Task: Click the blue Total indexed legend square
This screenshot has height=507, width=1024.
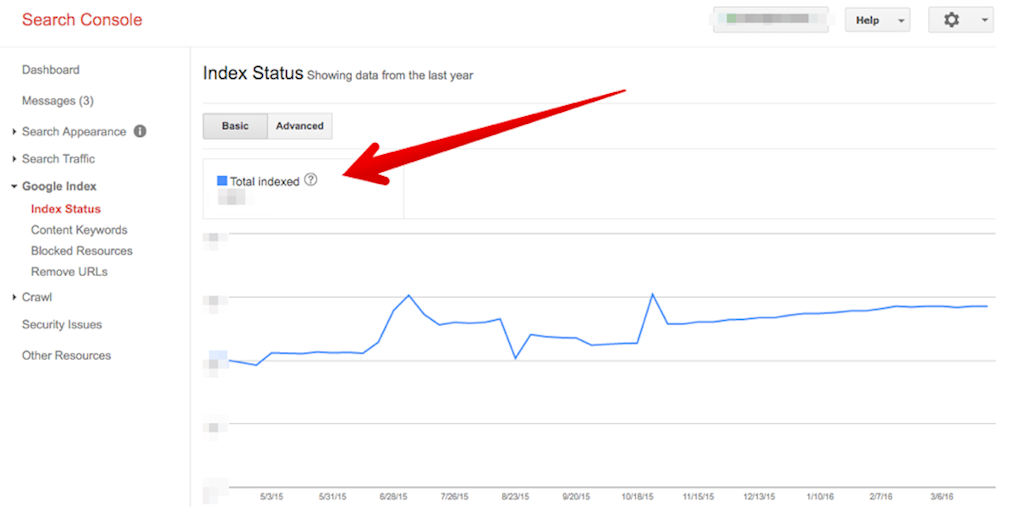Action: [222, 181]
